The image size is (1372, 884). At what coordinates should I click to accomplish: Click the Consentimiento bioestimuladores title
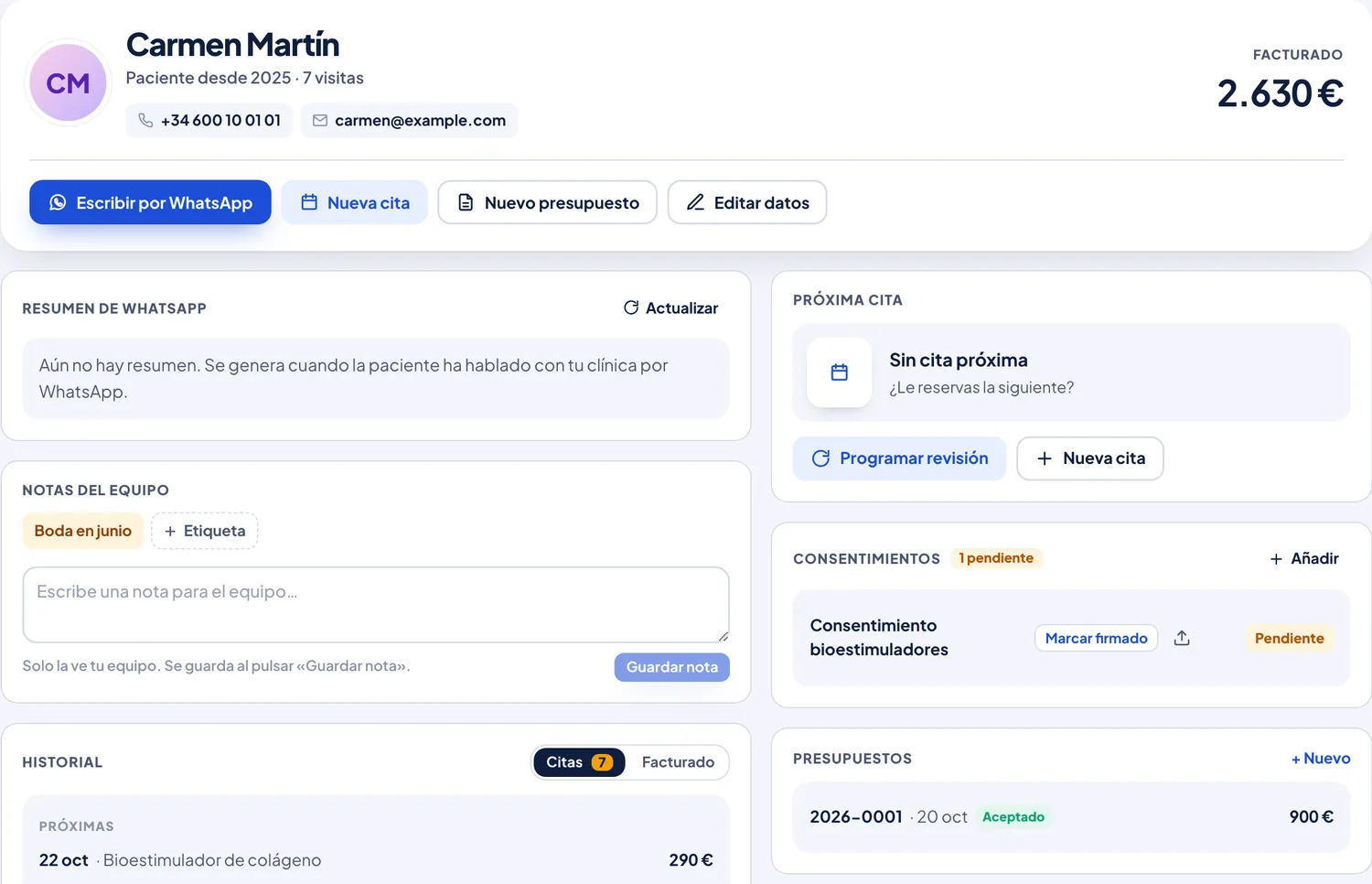(x=879, y=638)
